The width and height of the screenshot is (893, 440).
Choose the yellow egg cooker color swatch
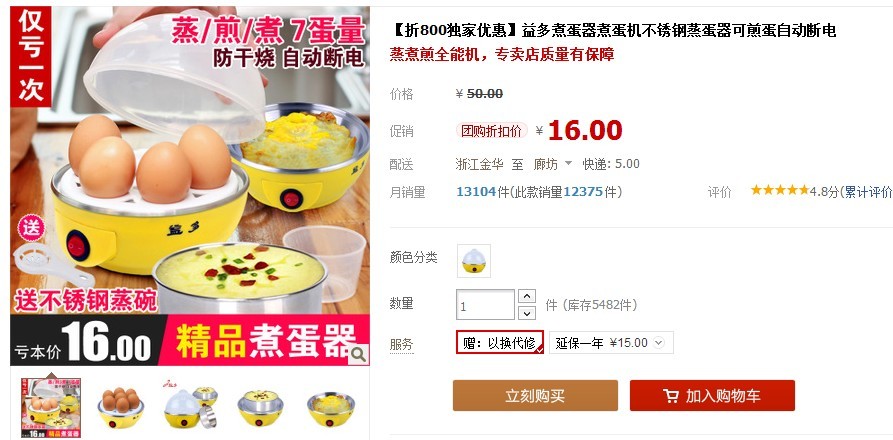[x=474, y=261]
